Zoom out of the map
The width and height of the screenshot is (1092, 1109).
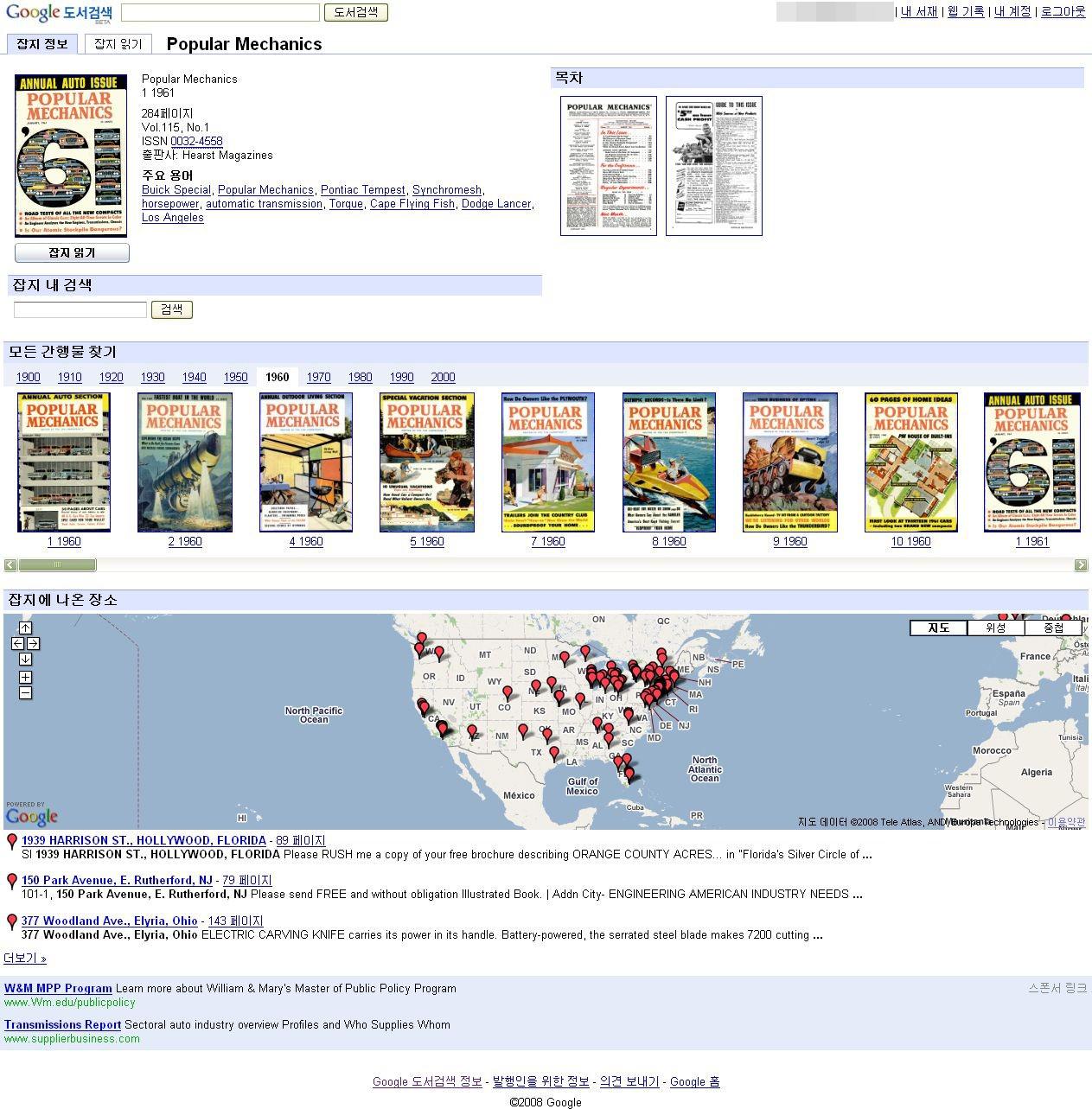tap(25, 692)
